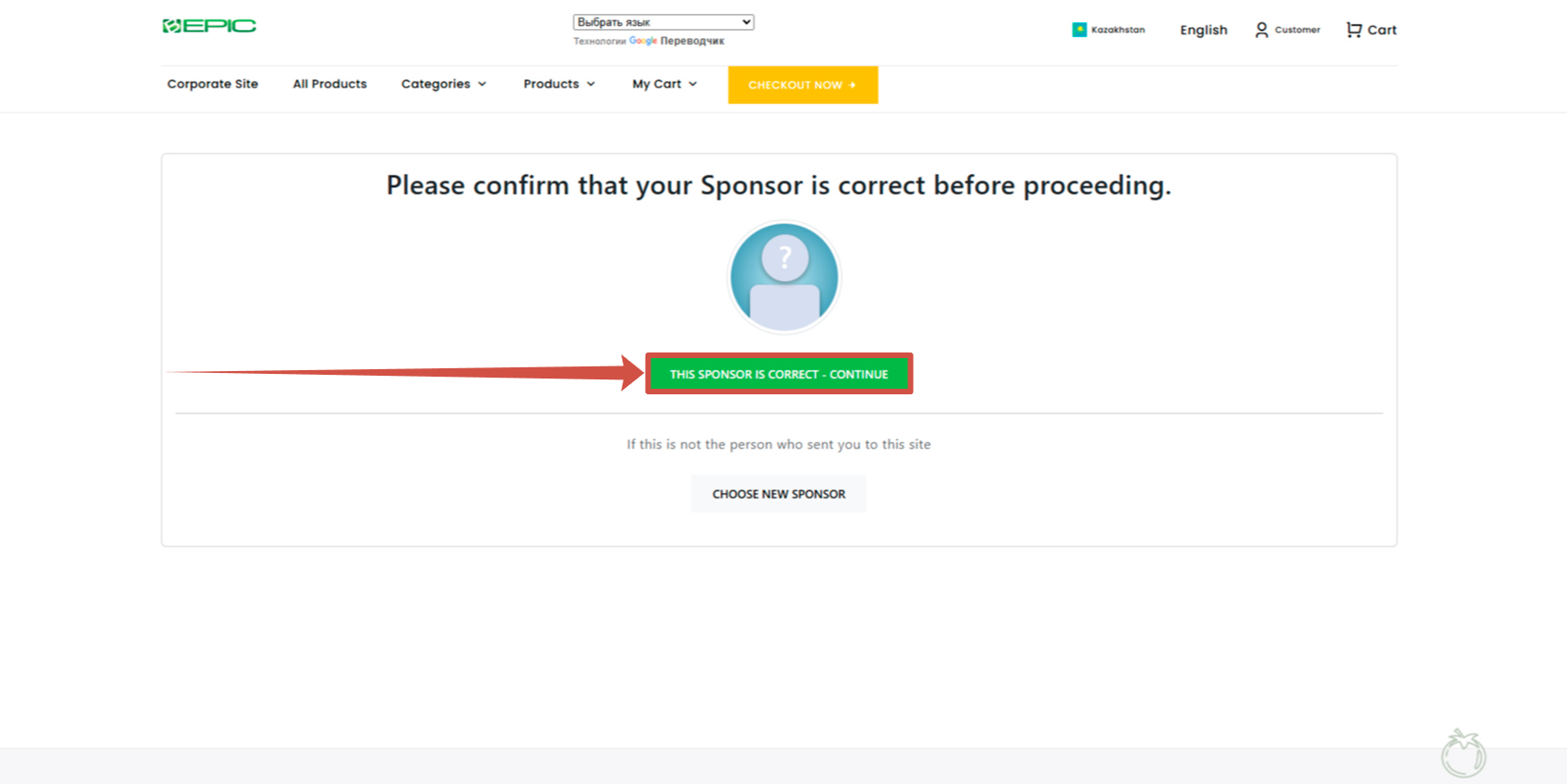1567x784 pixels.
Task: Click the sponsor avatar placeholder
Action: pos(784,277)
